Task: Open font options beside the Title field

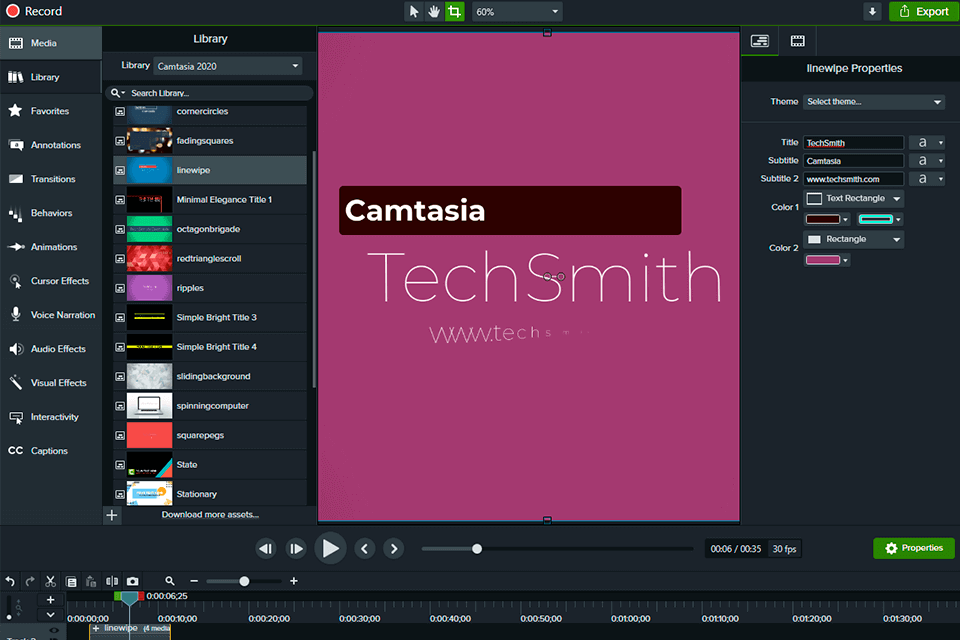Action: 927,143
